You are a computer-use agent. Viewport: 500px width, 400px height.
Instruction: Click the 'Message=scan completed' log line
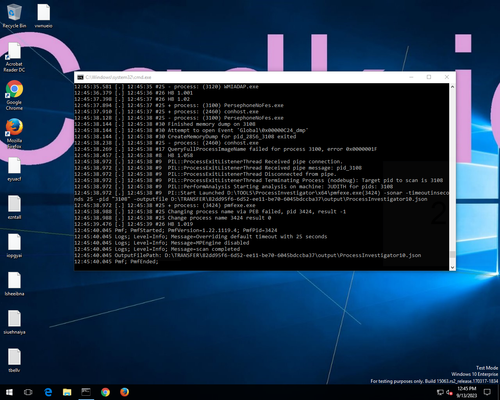[x=157, y=249]
